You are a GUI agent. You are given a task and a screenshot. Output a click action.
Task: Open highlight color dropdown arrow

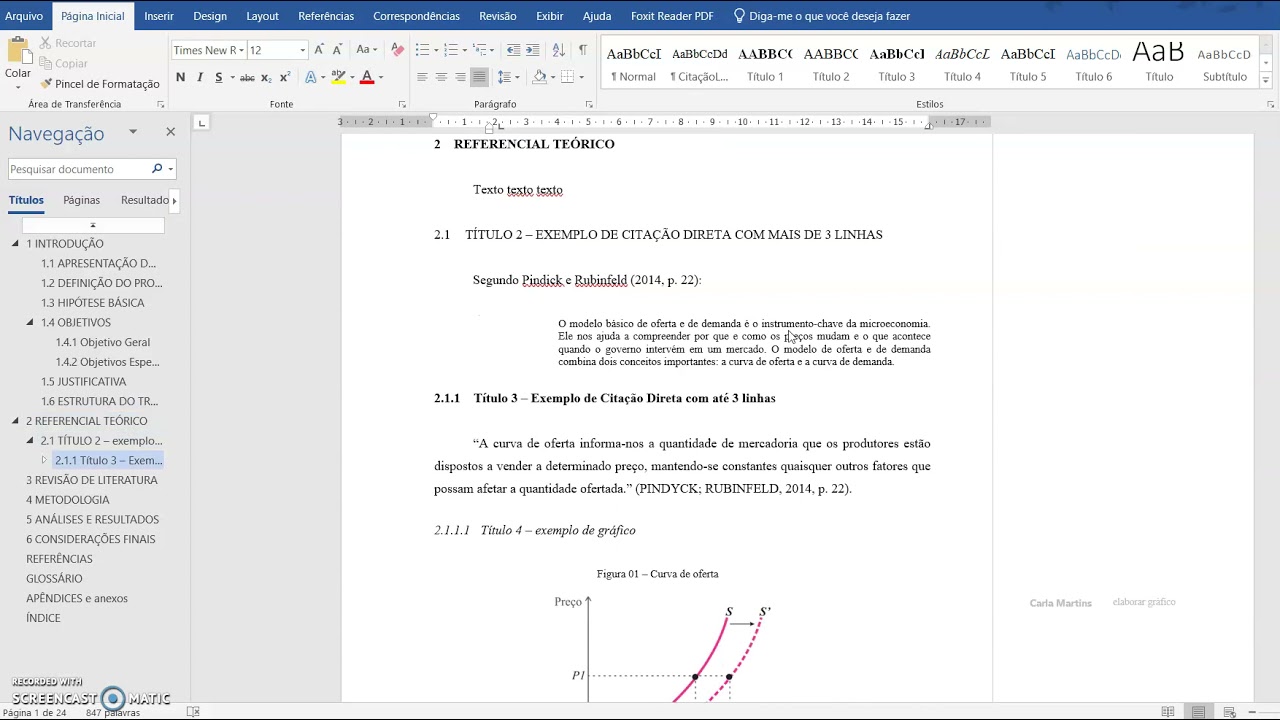click(352, 77)
